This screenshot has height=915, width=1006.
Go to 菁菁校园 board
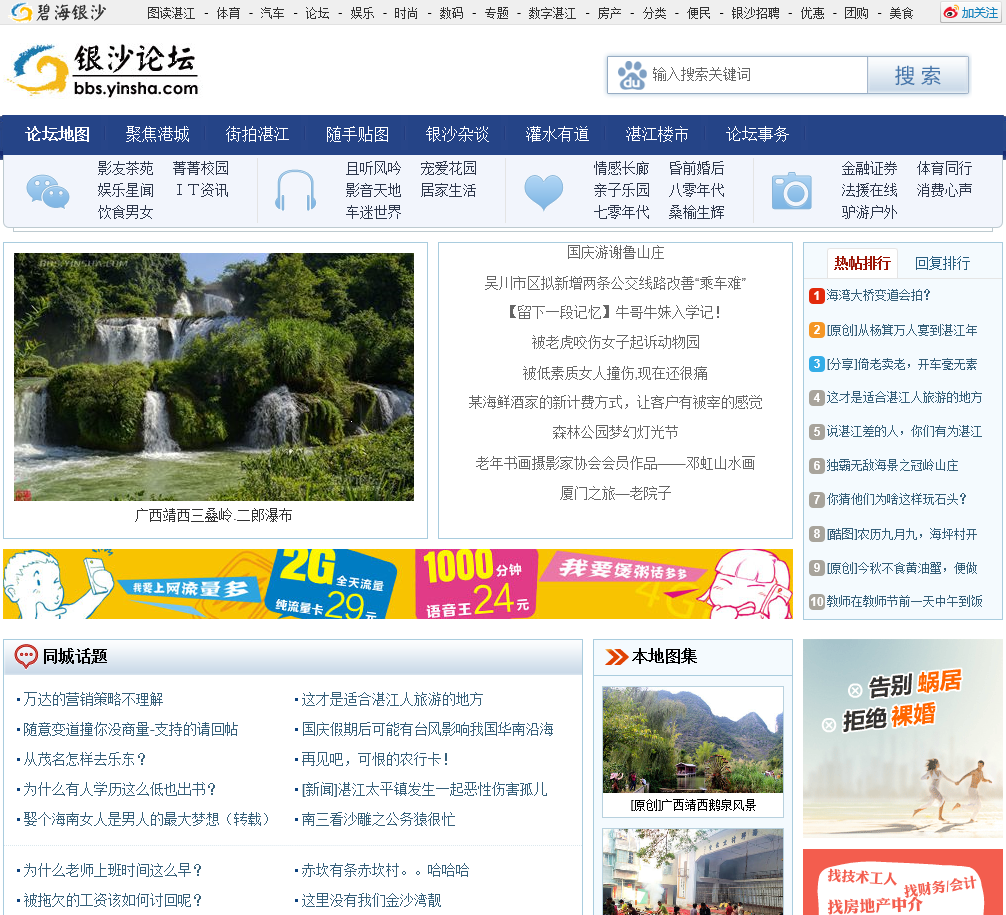[x=201, y=168]
